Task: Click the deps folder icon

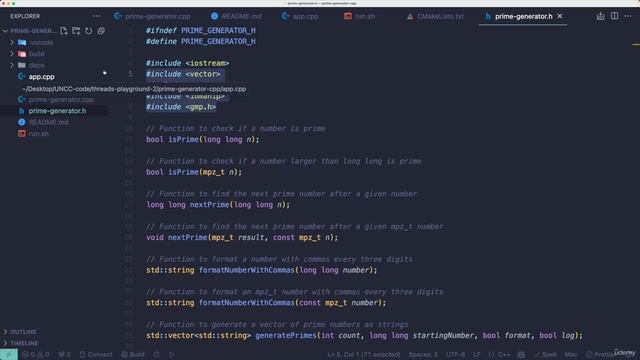Action: click(x=22, y=65)
